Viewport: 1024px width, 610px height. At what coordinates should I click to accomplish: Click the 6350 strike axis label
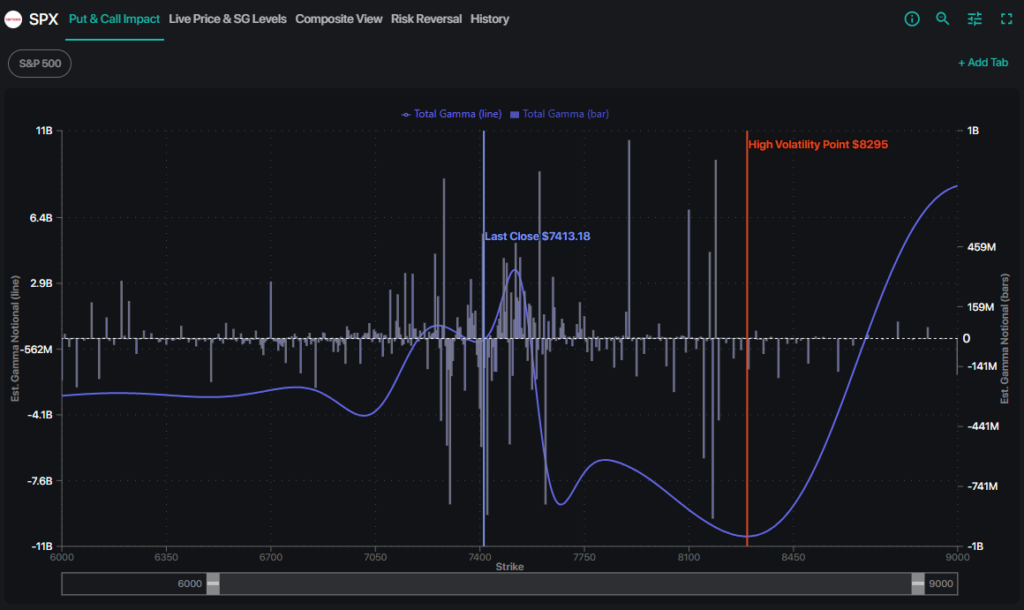(x=166, y=557)
